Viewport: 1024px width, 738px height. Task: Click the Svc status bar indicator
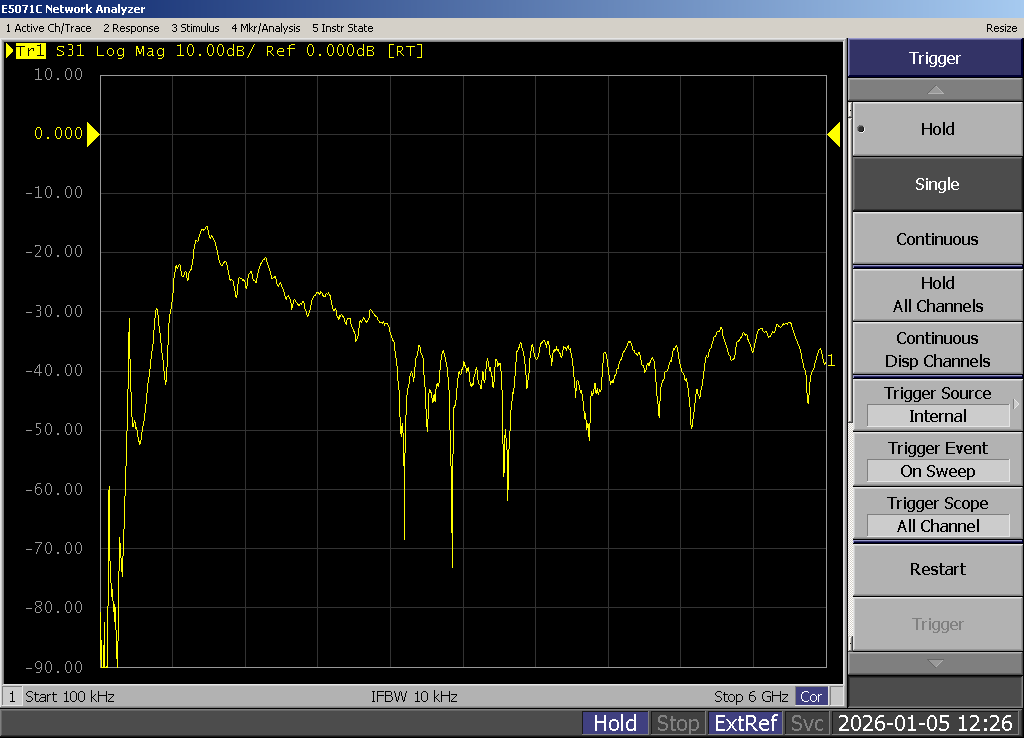pyautogui.click(x=807, y=723)
